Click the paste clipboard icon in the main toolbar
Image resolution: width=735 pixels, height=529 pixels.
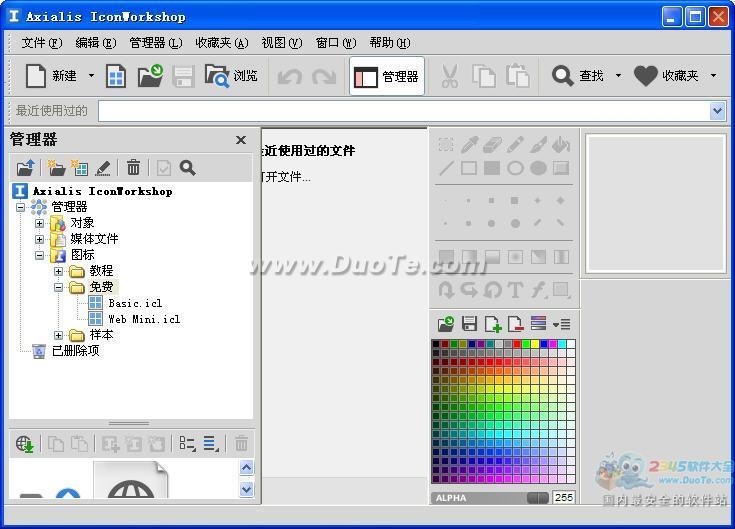pyautogui.click(x=518, y=76)
